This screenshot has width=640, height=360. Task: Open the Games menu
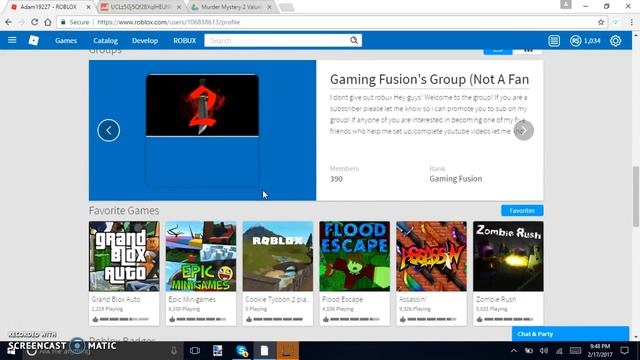pyautogui.click(x=66, y=41)
